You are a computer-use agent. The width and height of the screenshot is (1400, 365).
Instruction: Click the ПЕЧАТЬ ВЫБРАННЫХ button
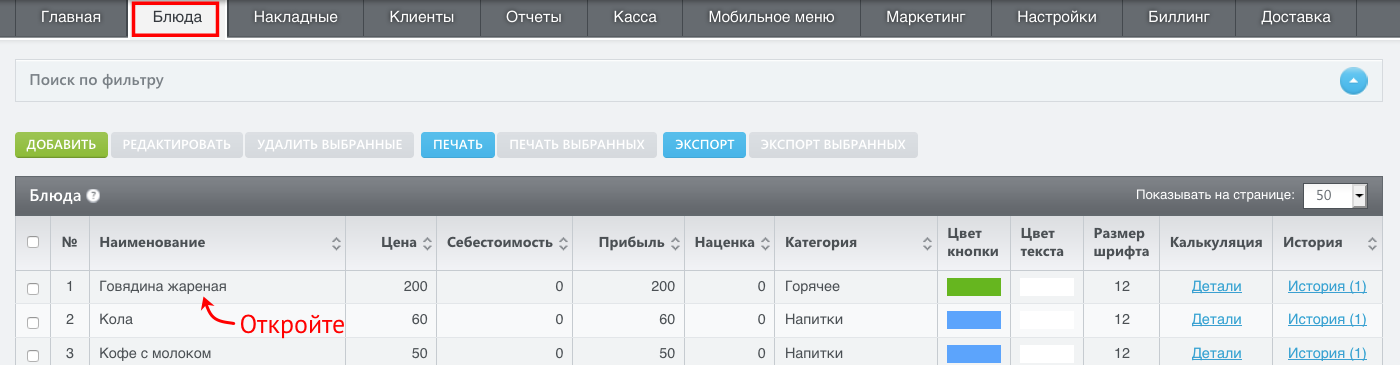click(x=577, y=145)
